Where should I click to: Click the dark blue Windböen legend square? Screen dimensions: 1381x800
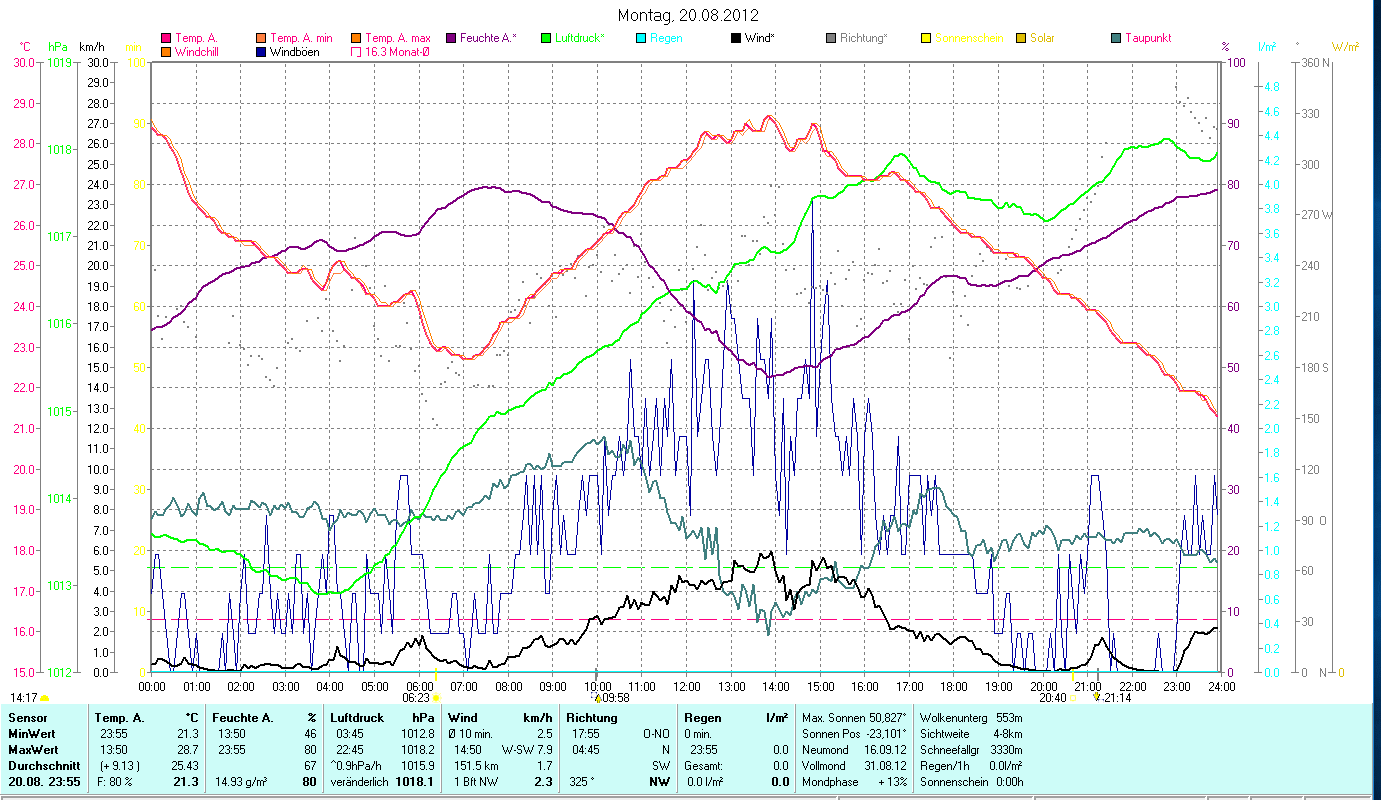tap(262, 51)
